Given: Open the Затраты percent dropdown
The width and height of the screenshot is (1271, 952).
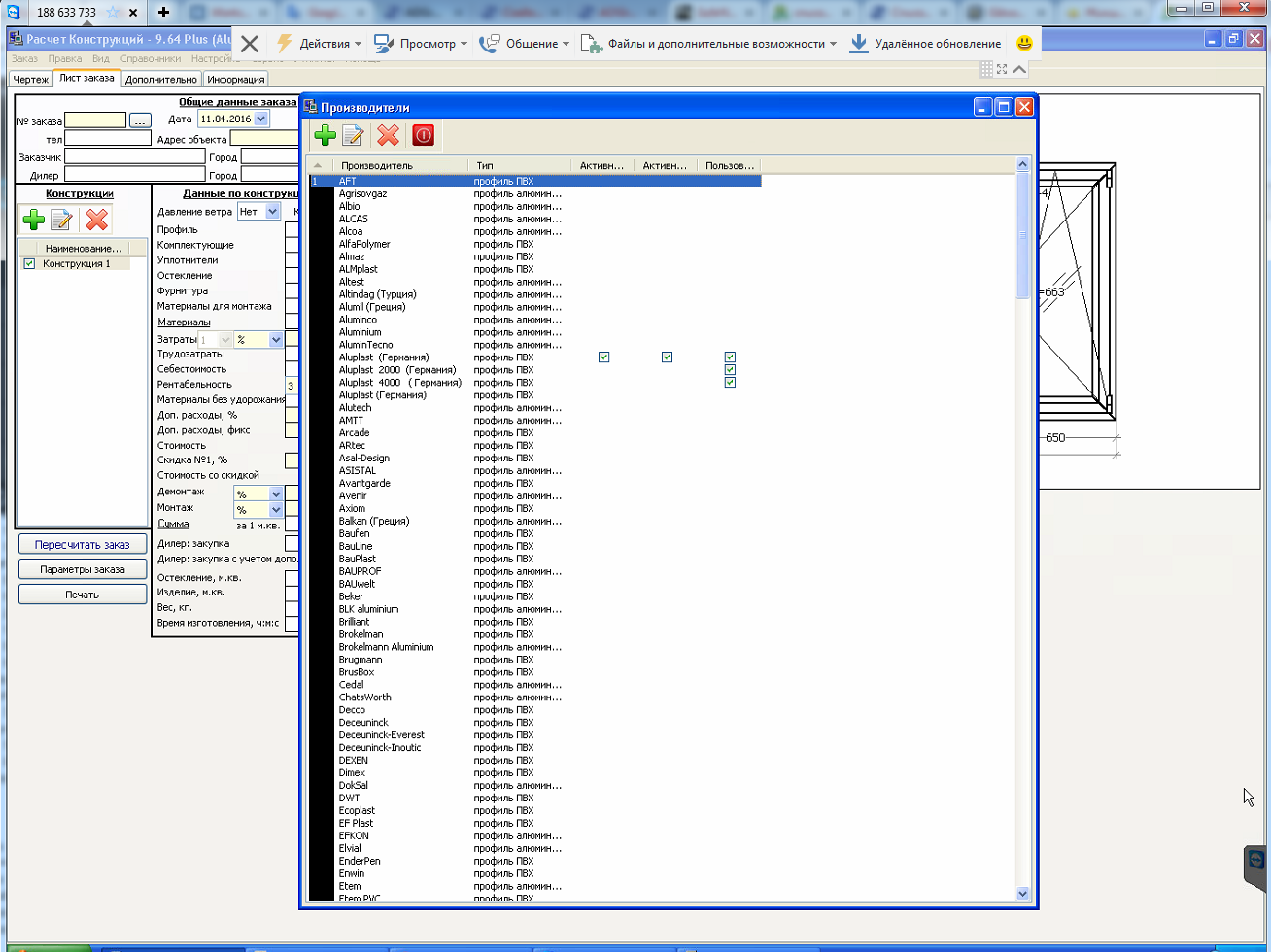Looking at the screenshot, I should click(276, 340).
